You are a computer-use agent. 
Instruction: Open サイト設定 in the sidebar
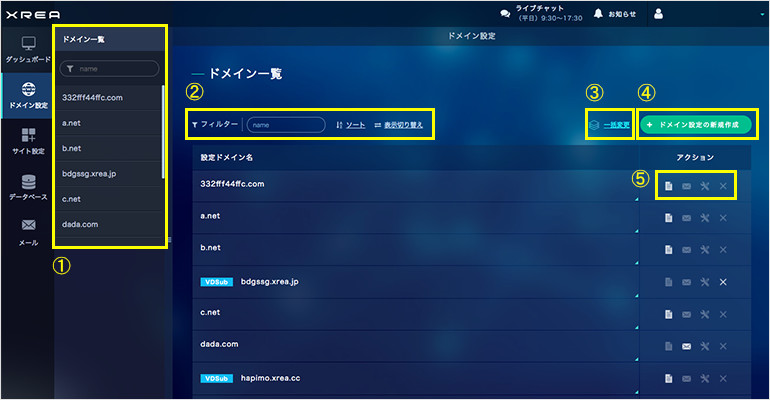(28, 138)
